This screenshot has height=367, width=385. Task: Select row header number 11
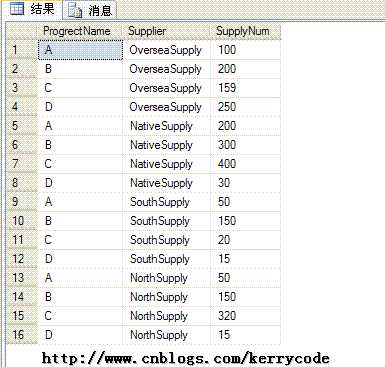[x=22, y=240]
